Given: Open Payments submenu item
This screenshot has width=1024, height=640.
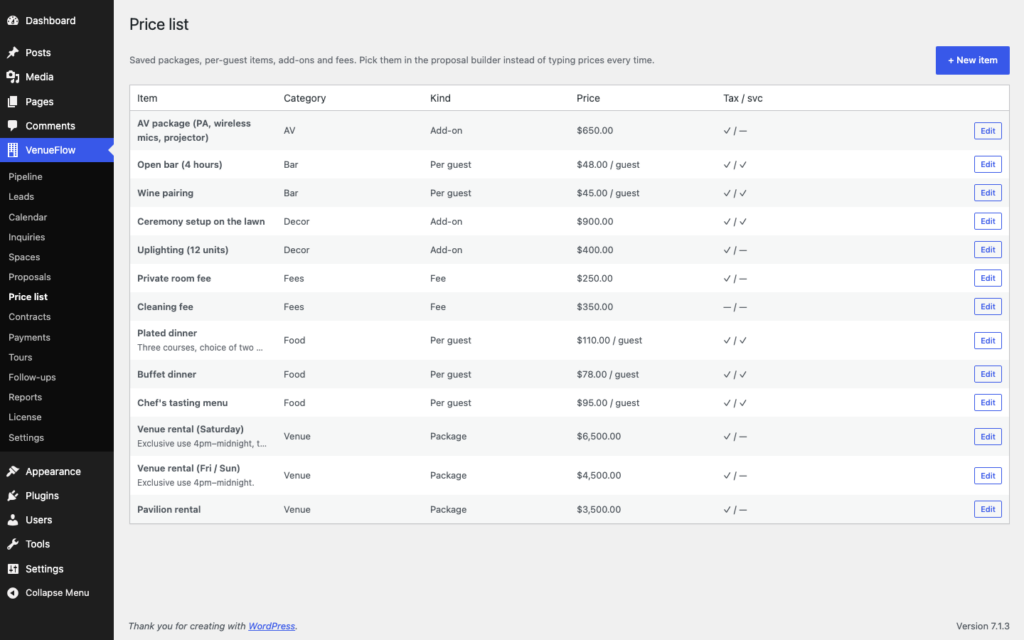Looking at the screenshot, I should [29, 337].
